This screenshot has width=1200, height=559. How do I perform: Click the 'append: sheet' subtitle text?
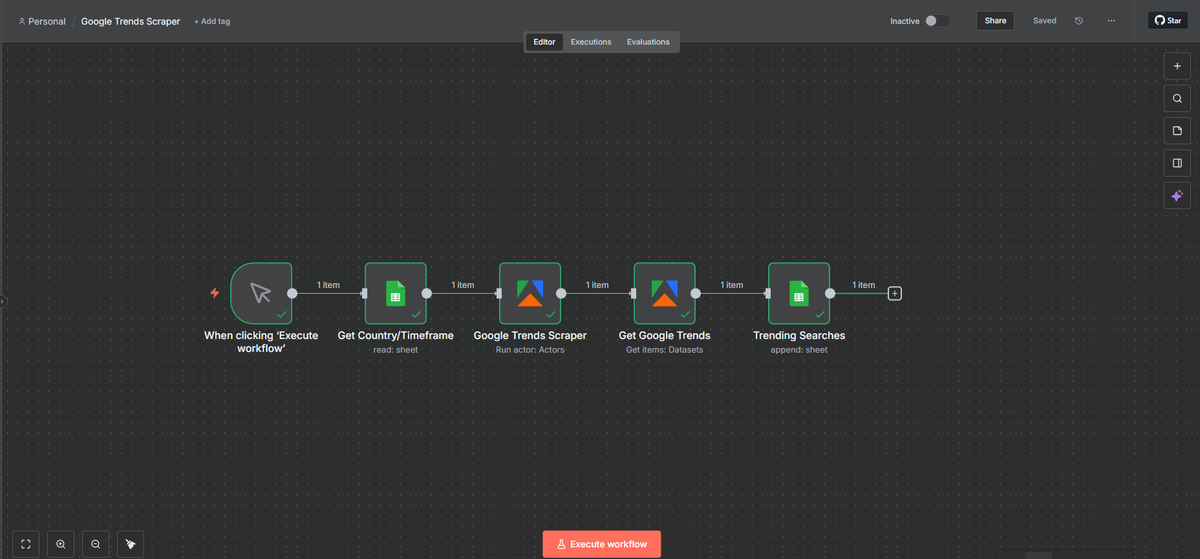tap(799, 350)
